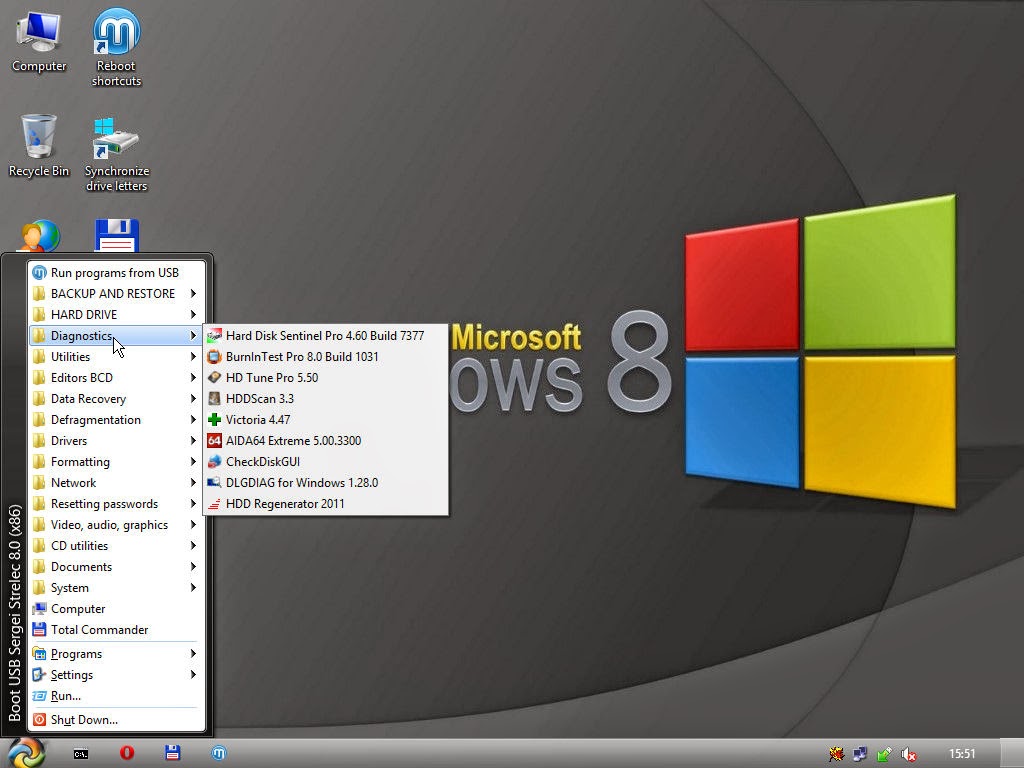Image resolution: width=1024 pixels, height=768 pixels.
Task: Open the Resetting passwords folder
Action: pyautogui.click(x=118, y=504)
